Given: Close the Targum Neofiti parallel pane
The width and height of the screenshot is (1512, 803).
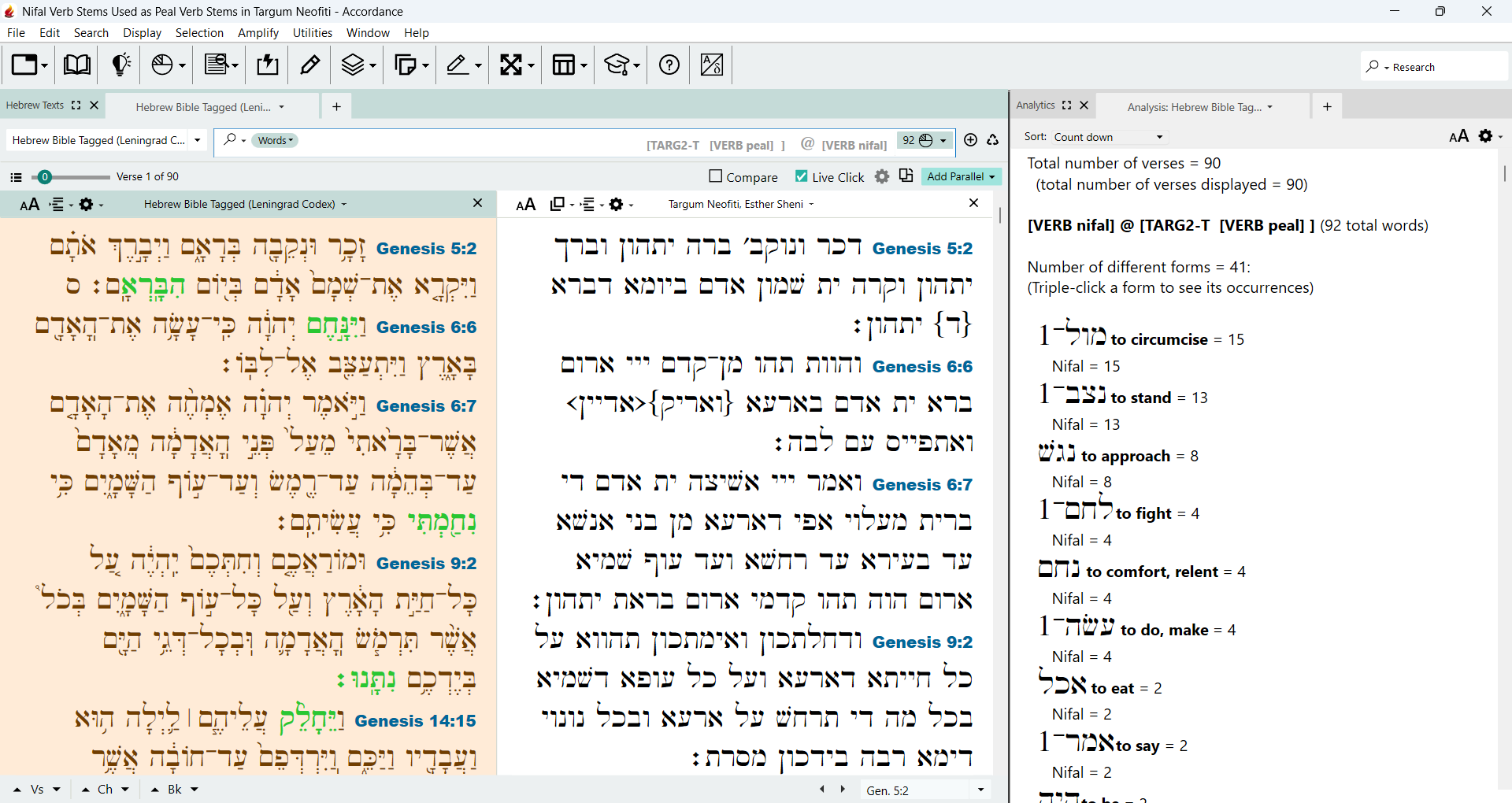Looking at the screenshot, I should (x=973, y=203).
